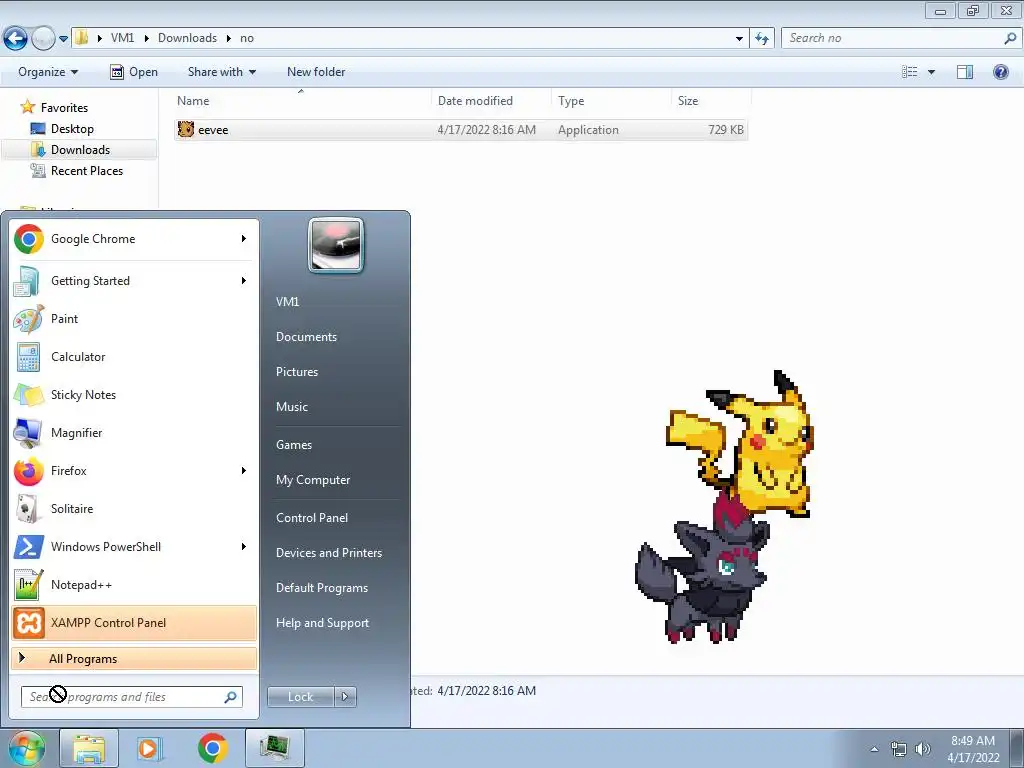Open Default Programs
1024x768 pixels.
tap(322, 588)
